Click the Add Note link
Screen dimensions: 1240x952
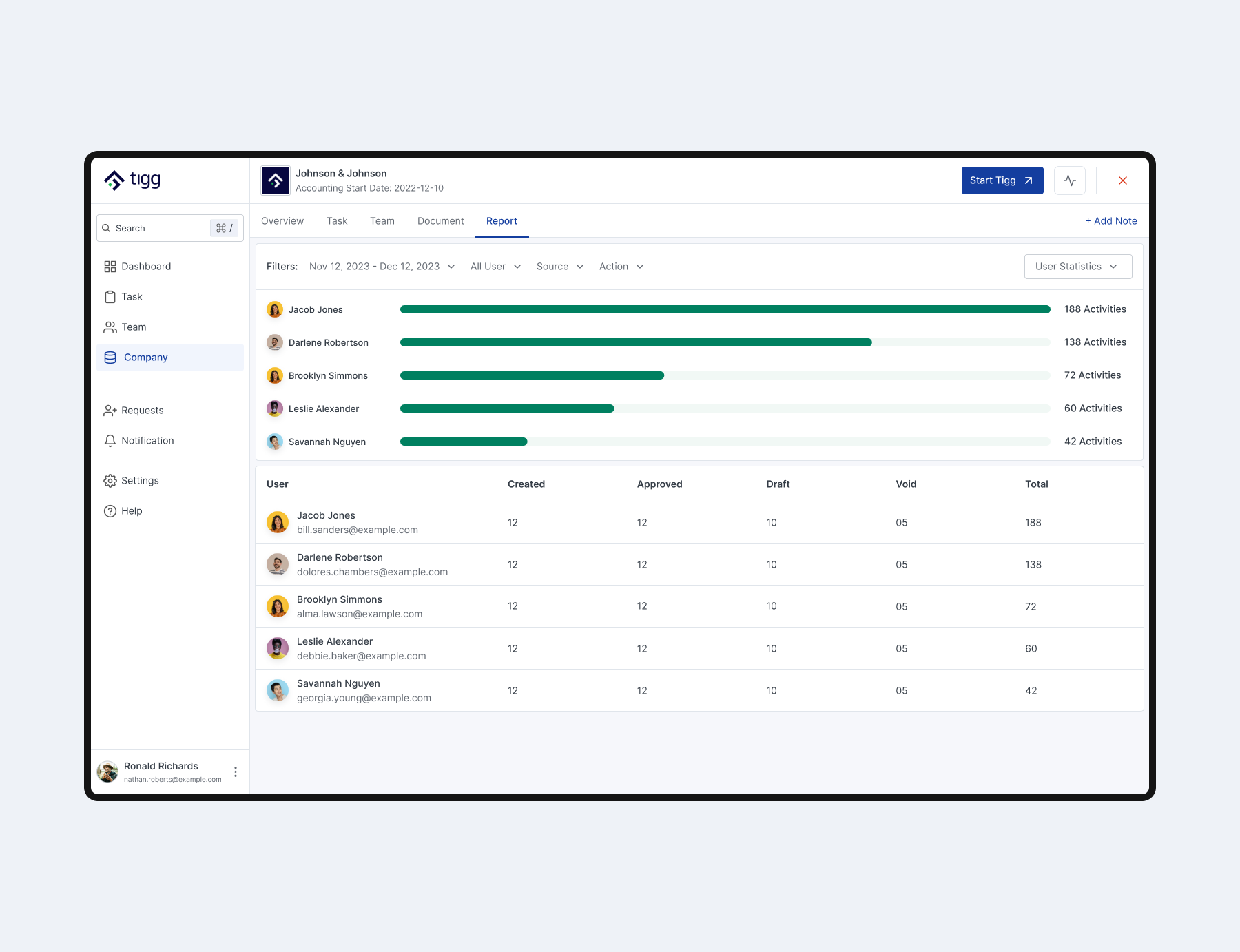pos(1111,221)
